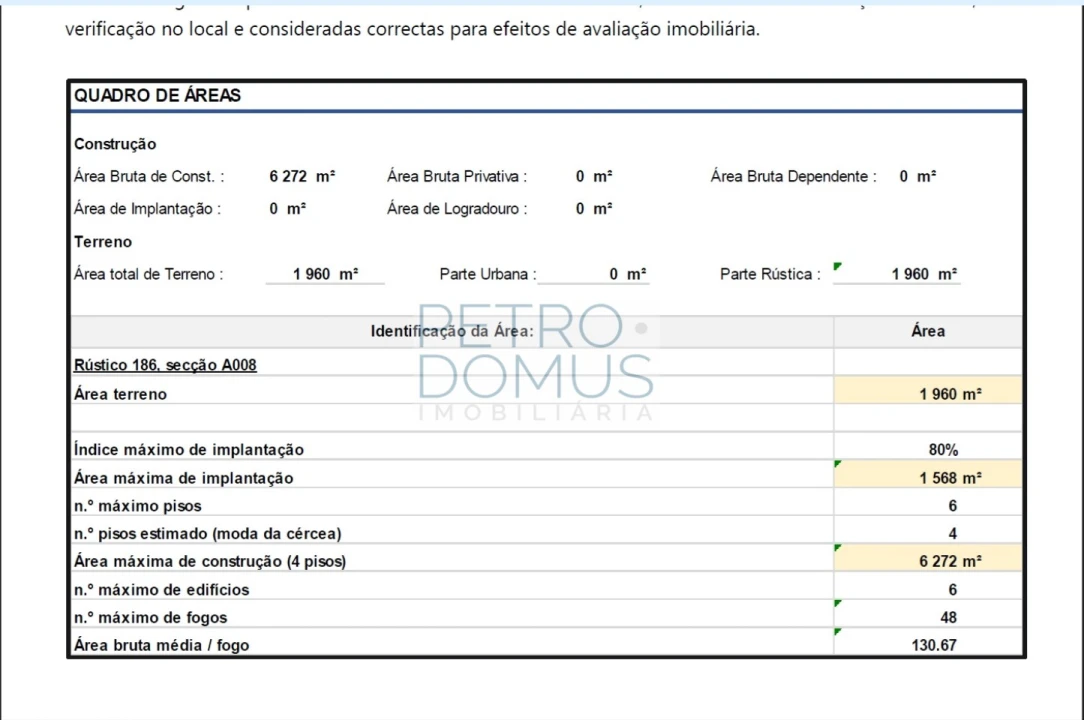Select the Índice máximo de implantação 80% cell
1084x720 pixels.
click(928, 450)
